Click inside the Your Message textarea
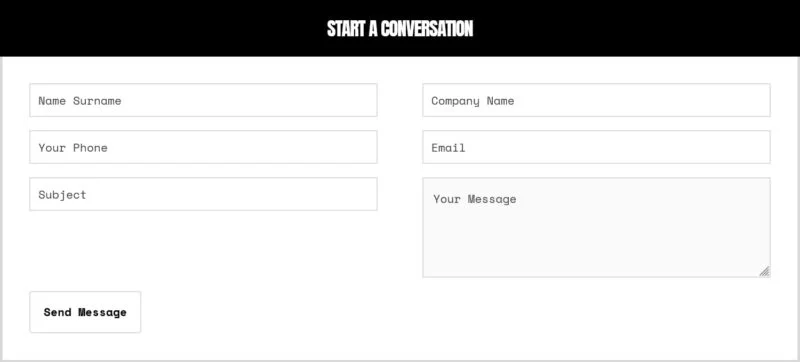Viewport: 800px width, 362px height. click(x=596, y=227)
